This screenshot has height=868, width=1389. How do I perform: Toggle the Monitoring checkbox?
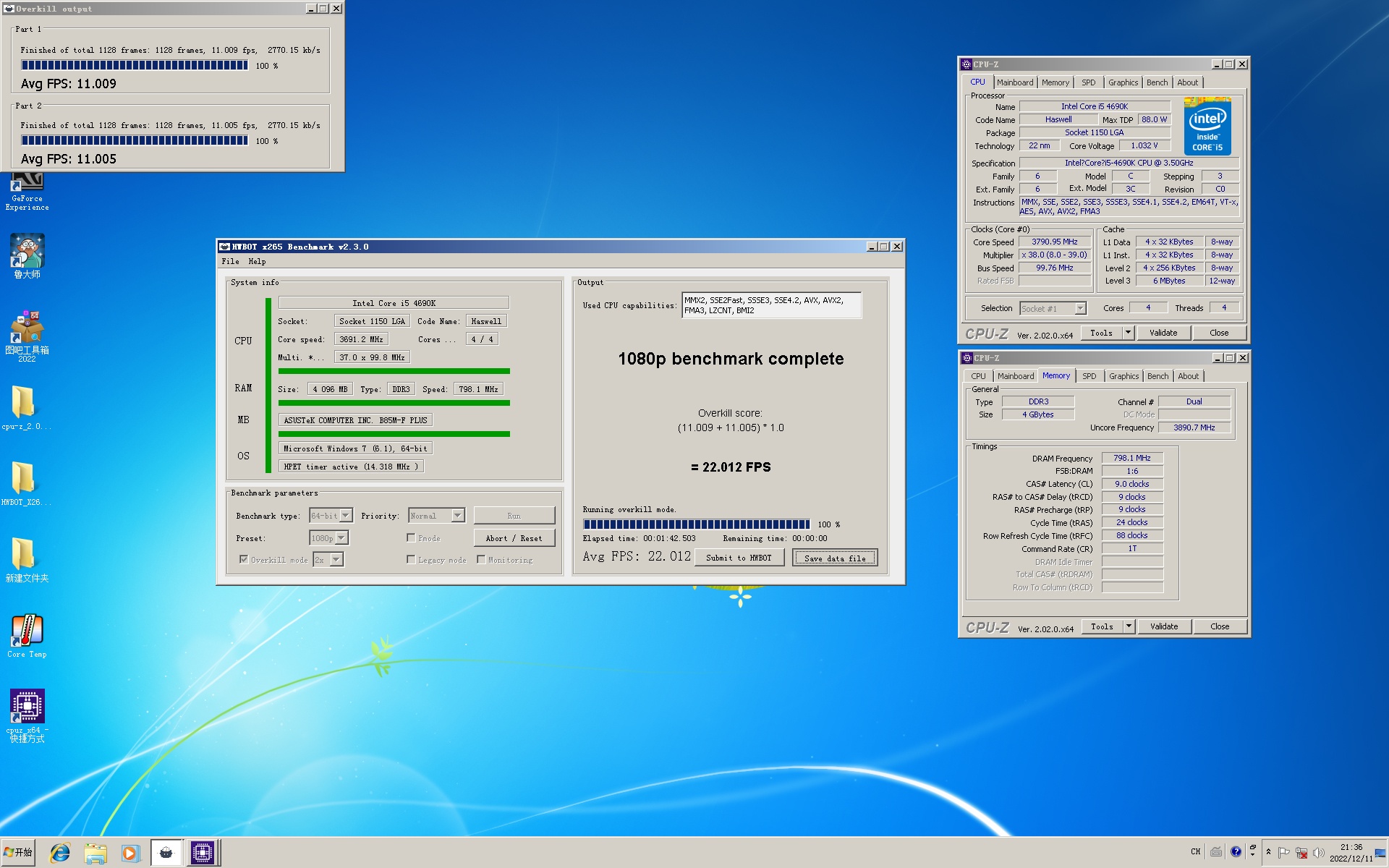[x=481, y=559]
